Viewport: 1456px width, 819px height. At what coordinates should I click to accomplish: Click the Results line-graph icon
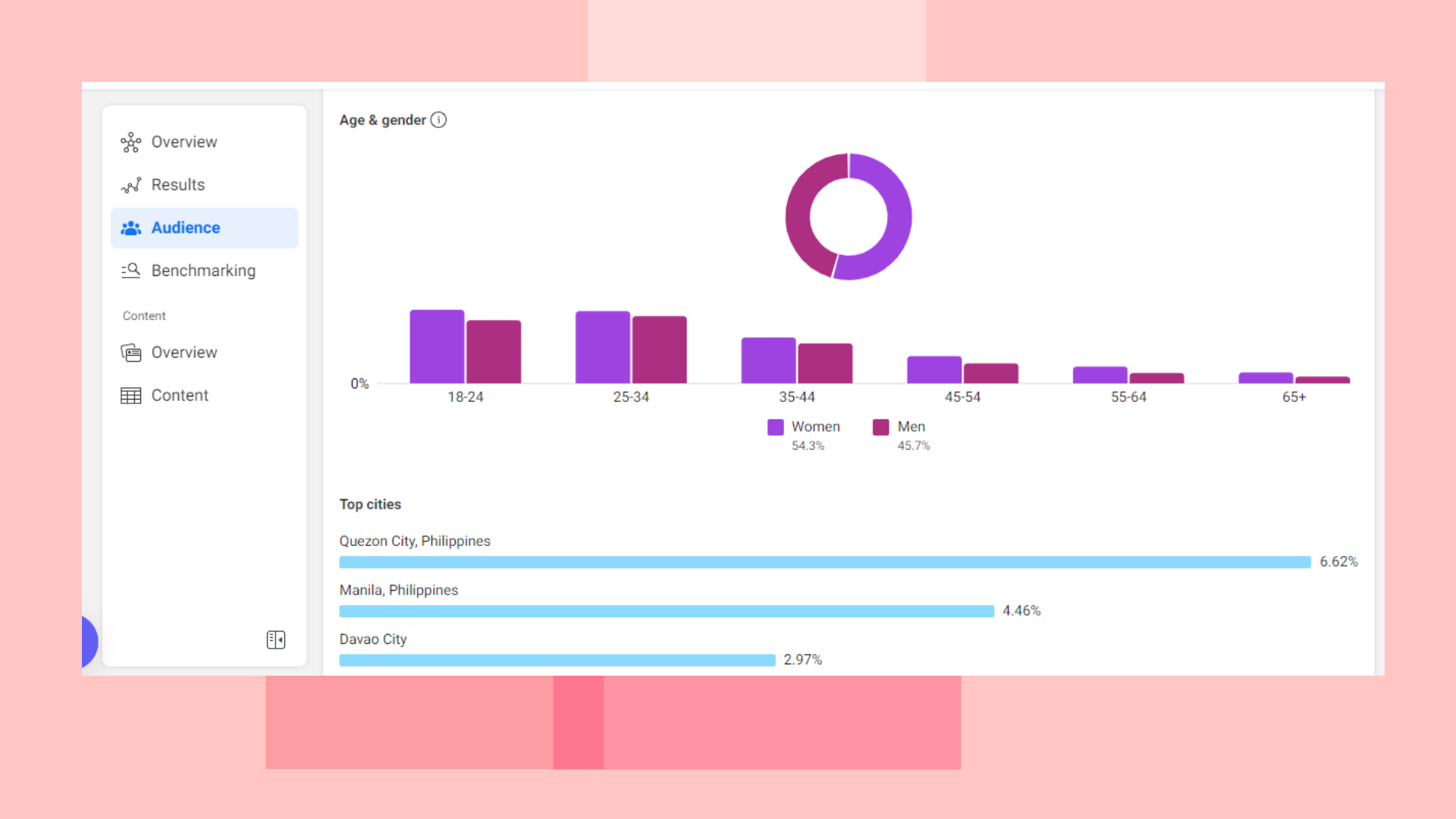pos(130,185)
